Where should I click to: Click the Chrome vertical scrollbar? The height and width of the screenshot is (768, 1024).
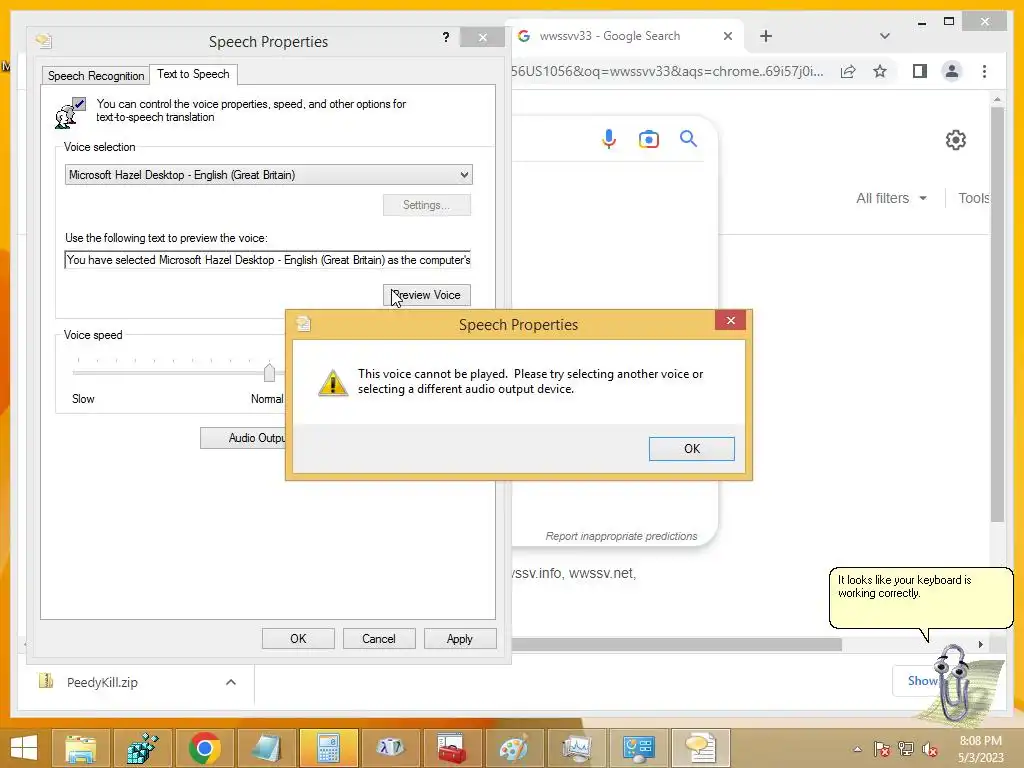(997, 313)
